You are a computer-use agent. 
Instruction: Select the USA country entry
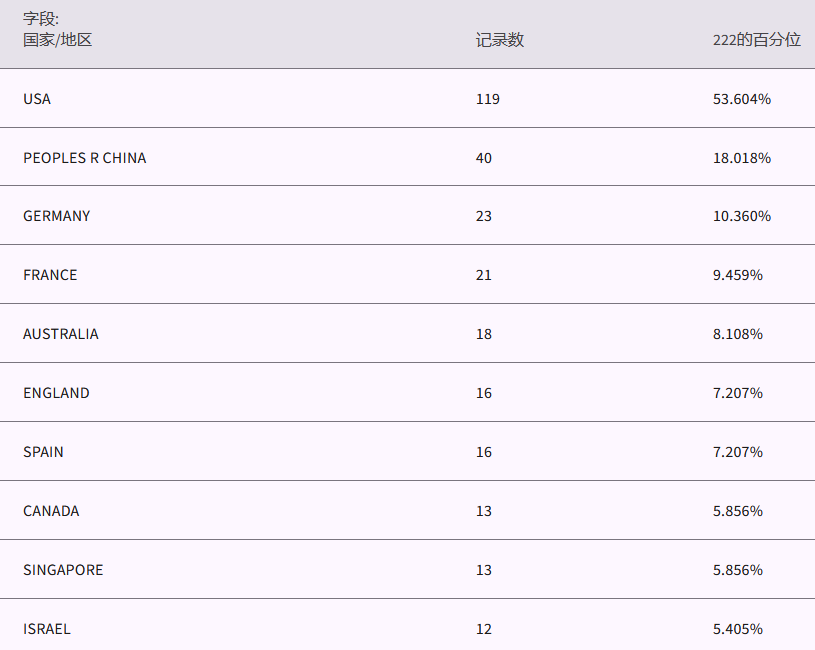click(37, 99)
